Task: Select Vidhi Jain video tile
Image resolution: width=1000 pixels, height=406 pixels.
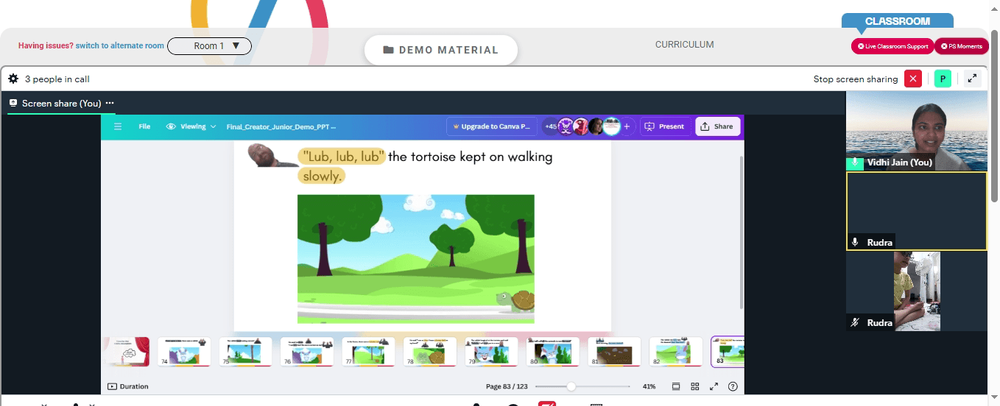Action: point(915,131)
